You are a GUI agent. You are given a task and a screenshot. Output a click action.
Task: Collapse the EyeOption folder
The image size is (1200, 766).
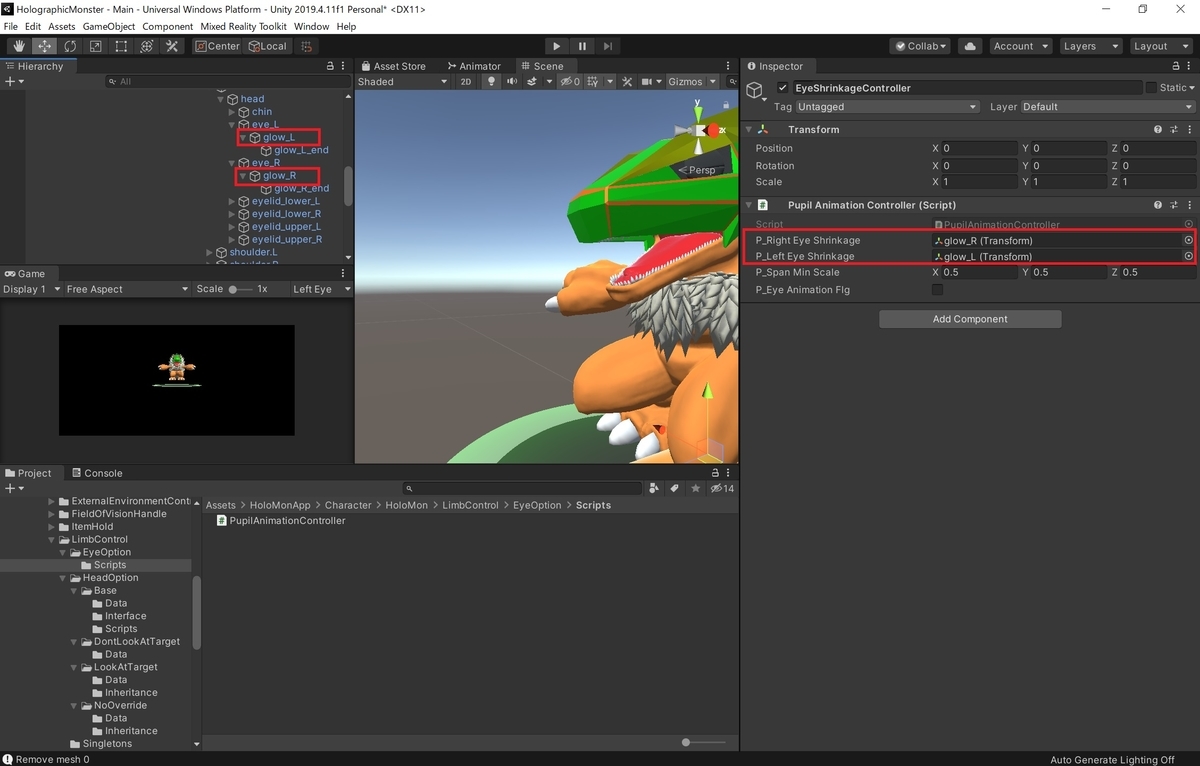pyautogui.click(x=63, y=552)
